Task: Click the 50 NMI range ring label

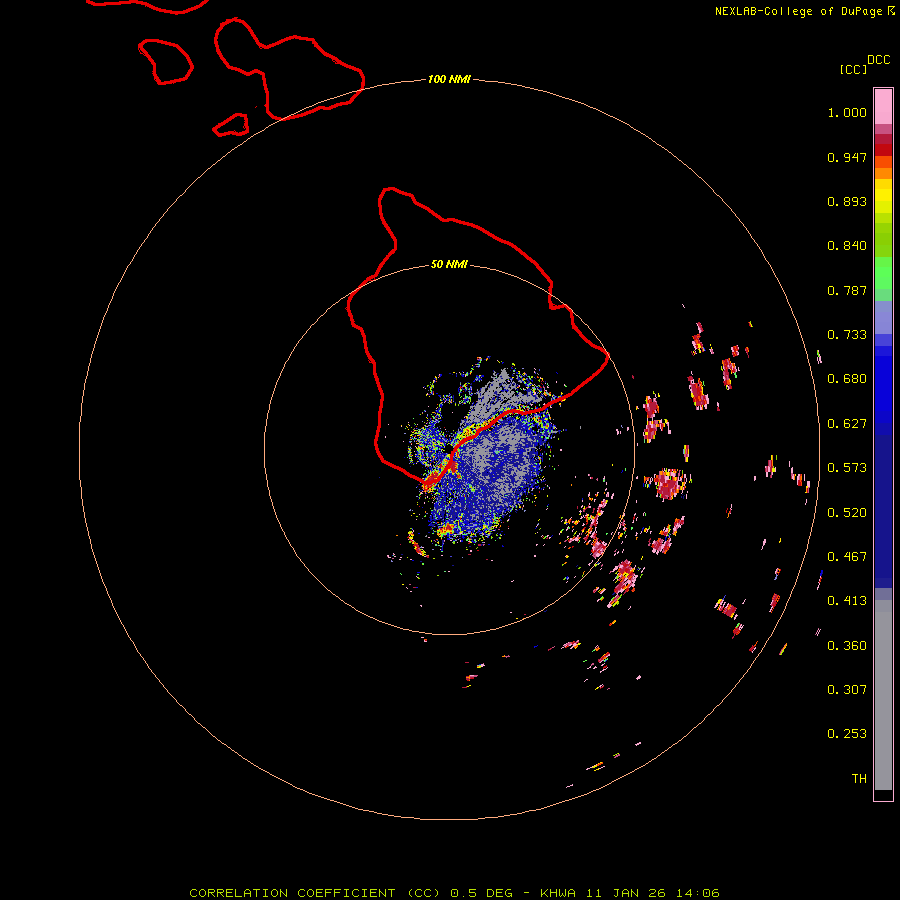Action: click(x=449, y=265)
